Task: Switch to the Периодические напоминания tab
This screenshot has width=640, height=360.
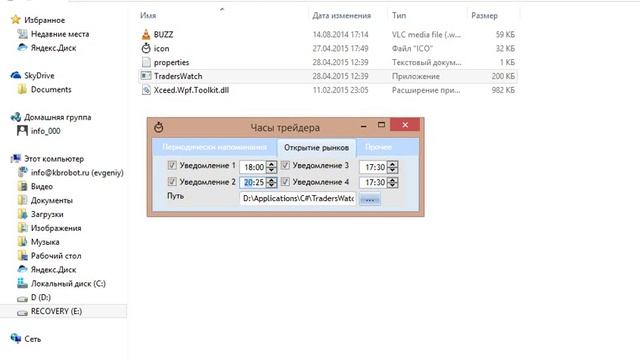Action: coord(214,147)
